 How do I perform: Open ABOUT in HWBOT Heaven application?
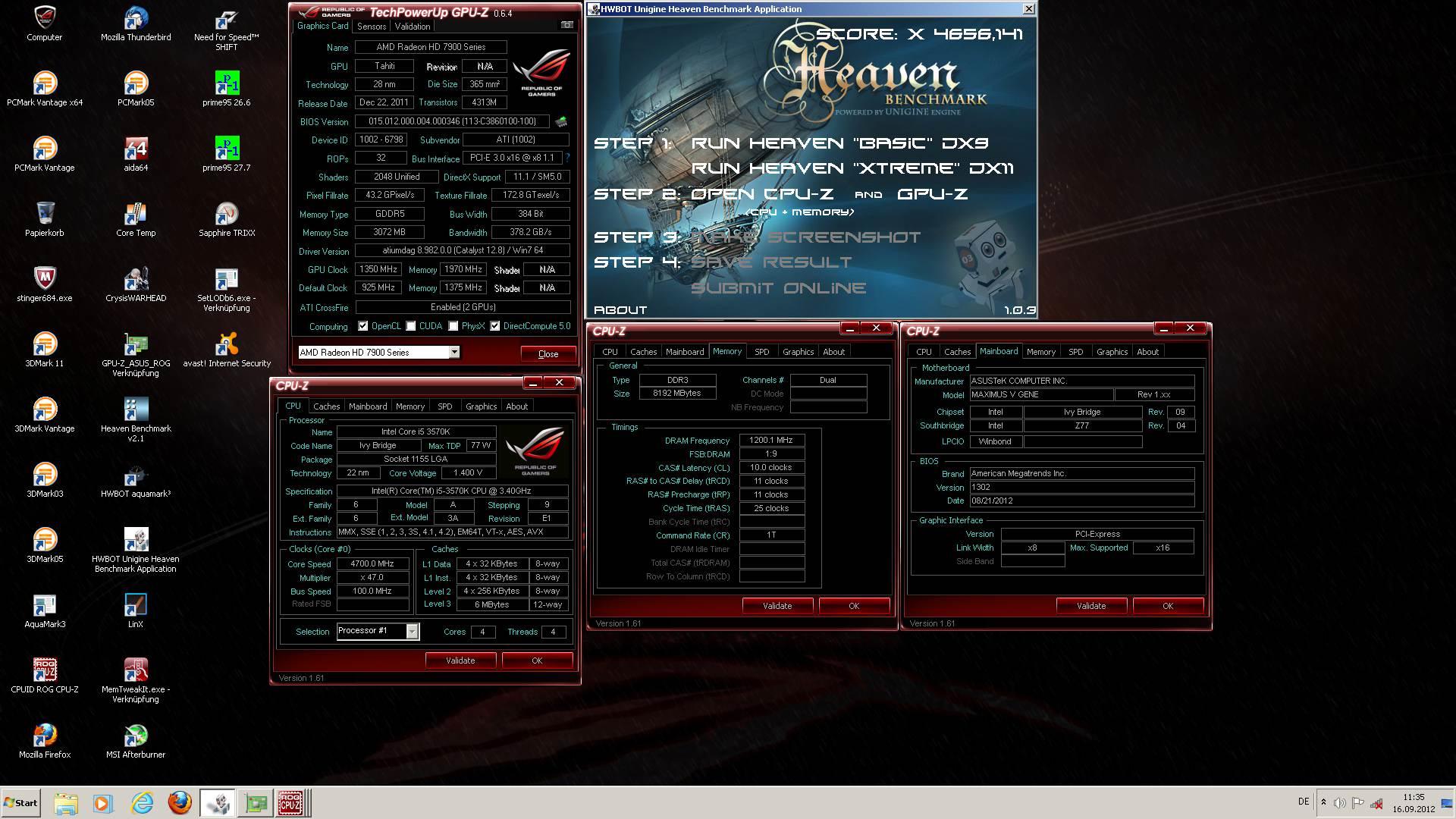click(620, 310)
